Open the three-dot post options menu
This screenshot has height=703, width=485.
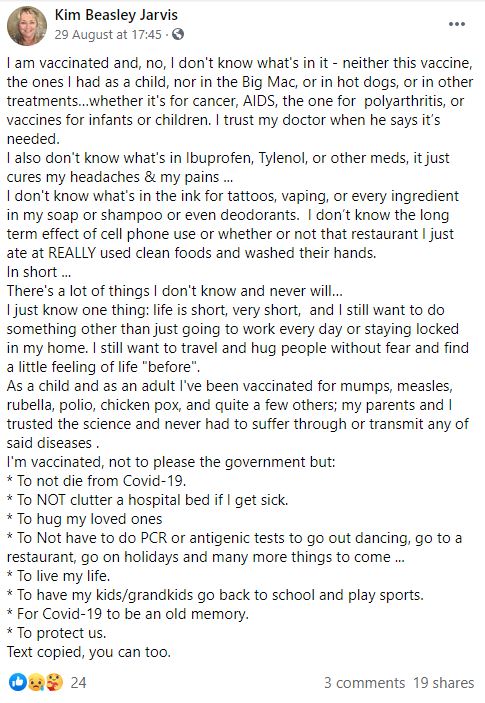click(x=457, y=24)
